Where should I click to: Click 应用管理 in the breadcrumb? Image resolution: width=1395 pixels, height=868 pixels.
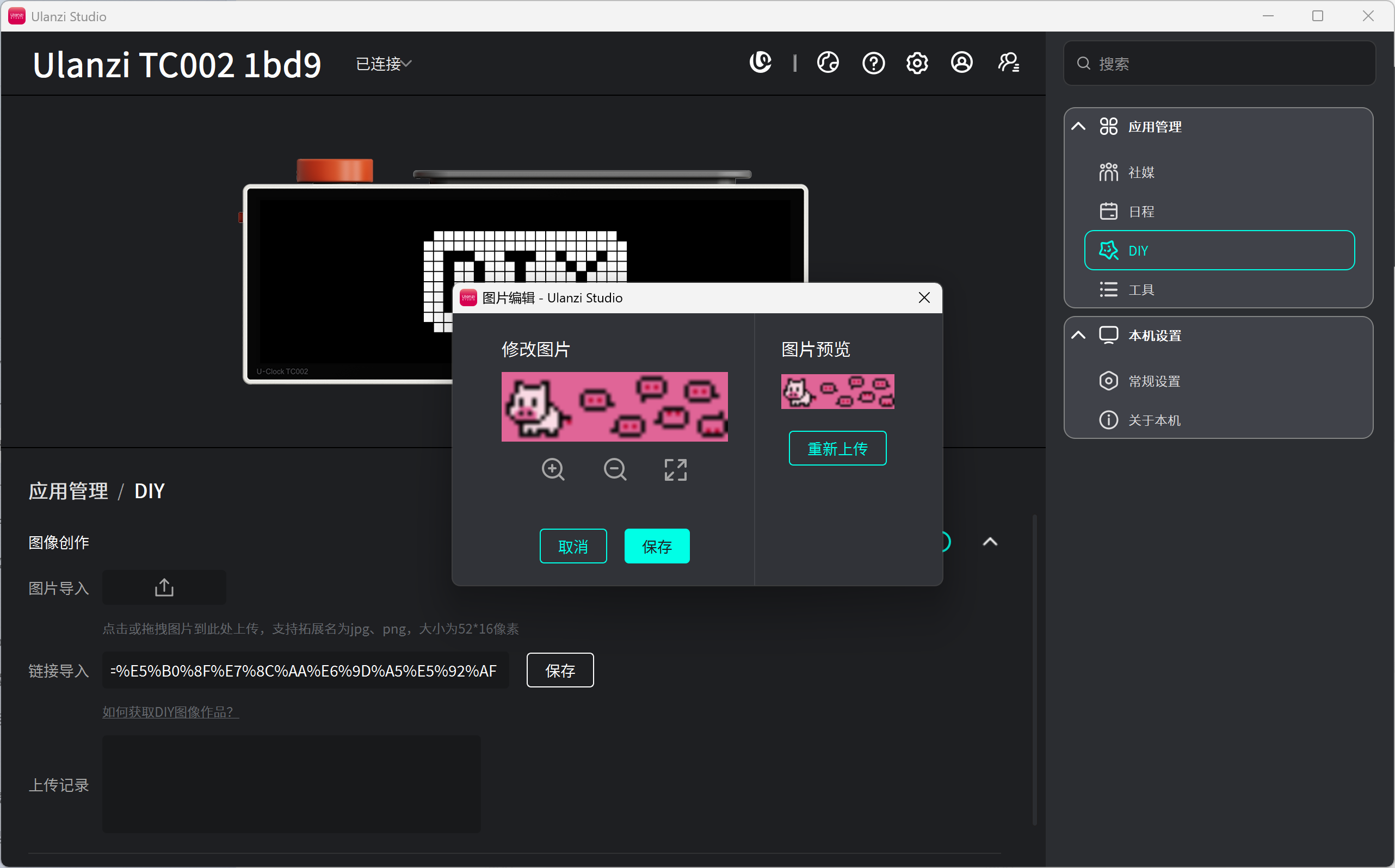click(69, 492)
